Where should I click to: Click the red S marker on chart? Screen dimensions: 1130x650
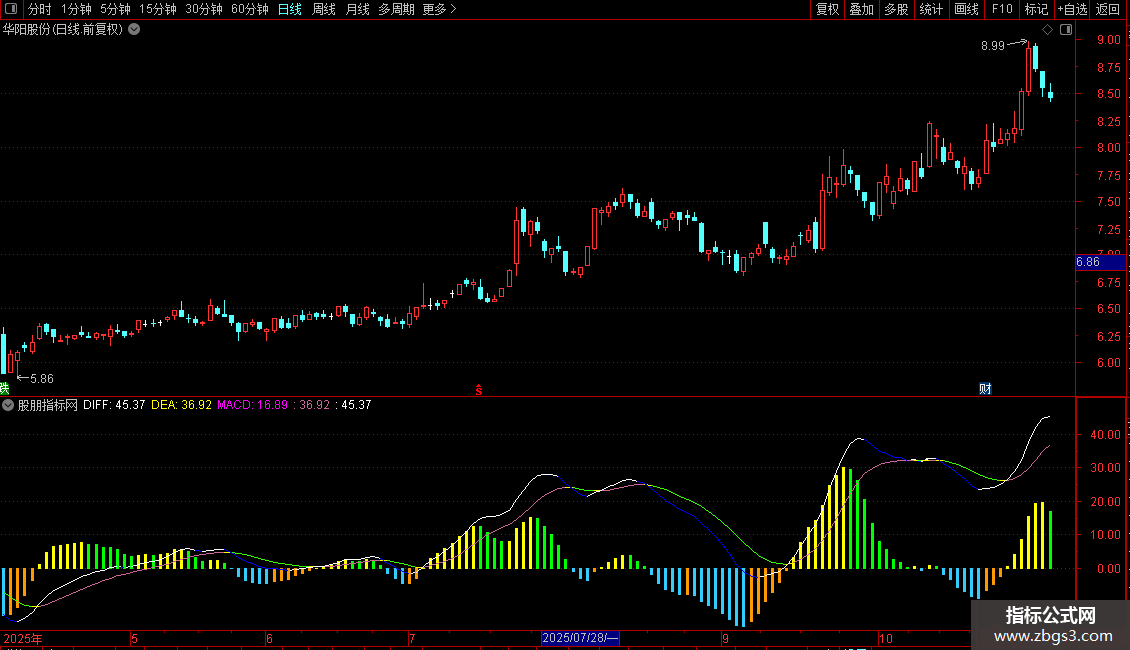point(479,390)
